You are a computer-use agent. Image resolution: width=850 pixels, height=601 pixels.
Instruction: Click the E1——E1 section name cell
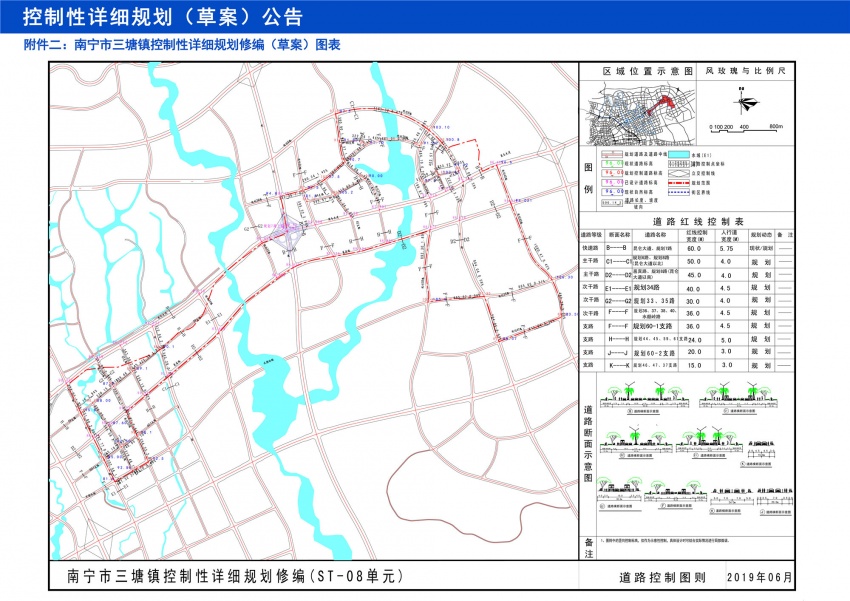tap(617, 288)
